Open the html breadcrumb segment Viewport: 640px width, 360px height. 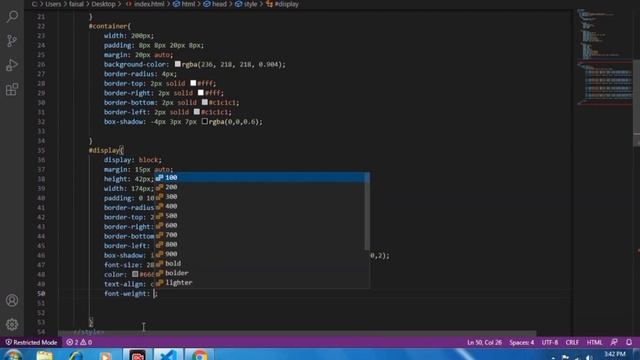(184, 4)
